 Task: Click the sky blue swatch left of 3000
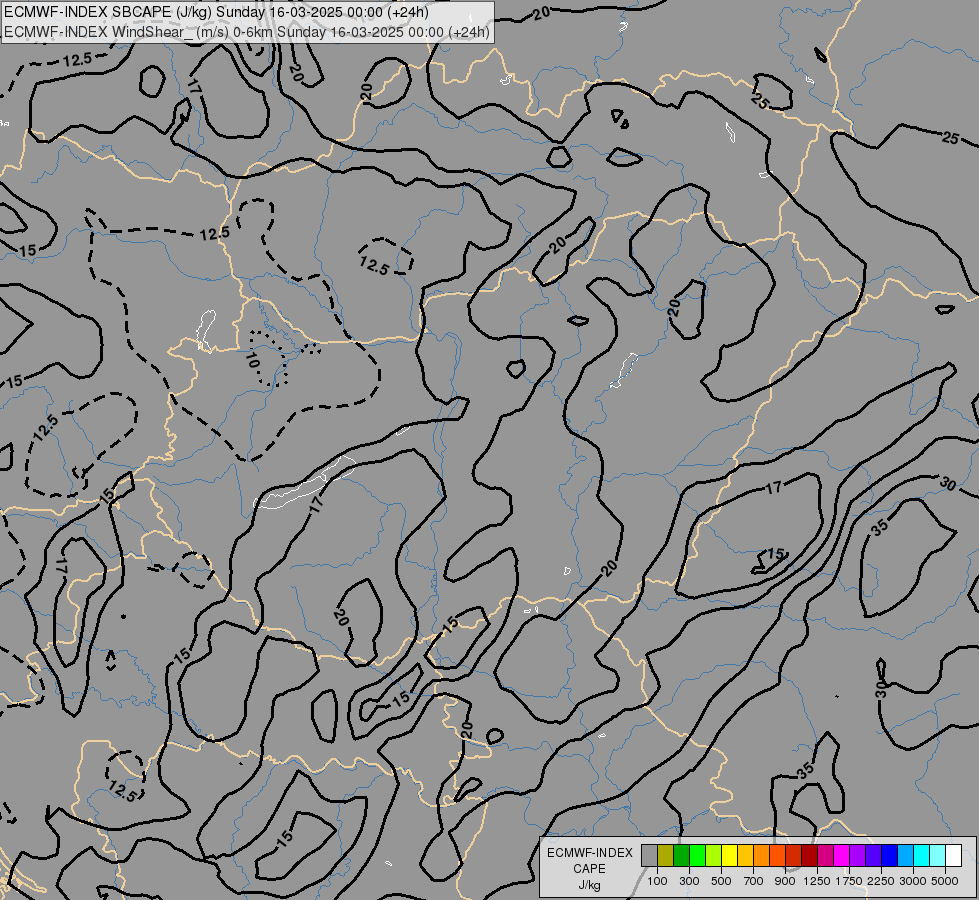tap(905, 856)
